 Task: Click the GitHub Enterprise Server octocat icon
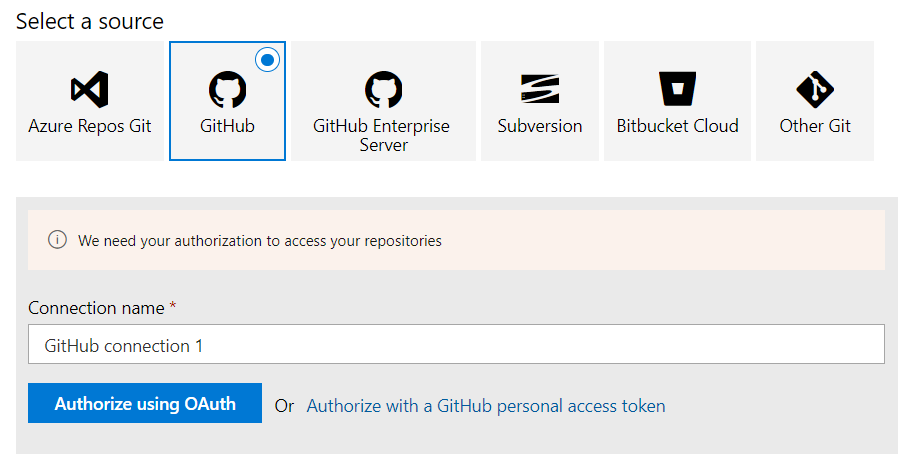384,89
